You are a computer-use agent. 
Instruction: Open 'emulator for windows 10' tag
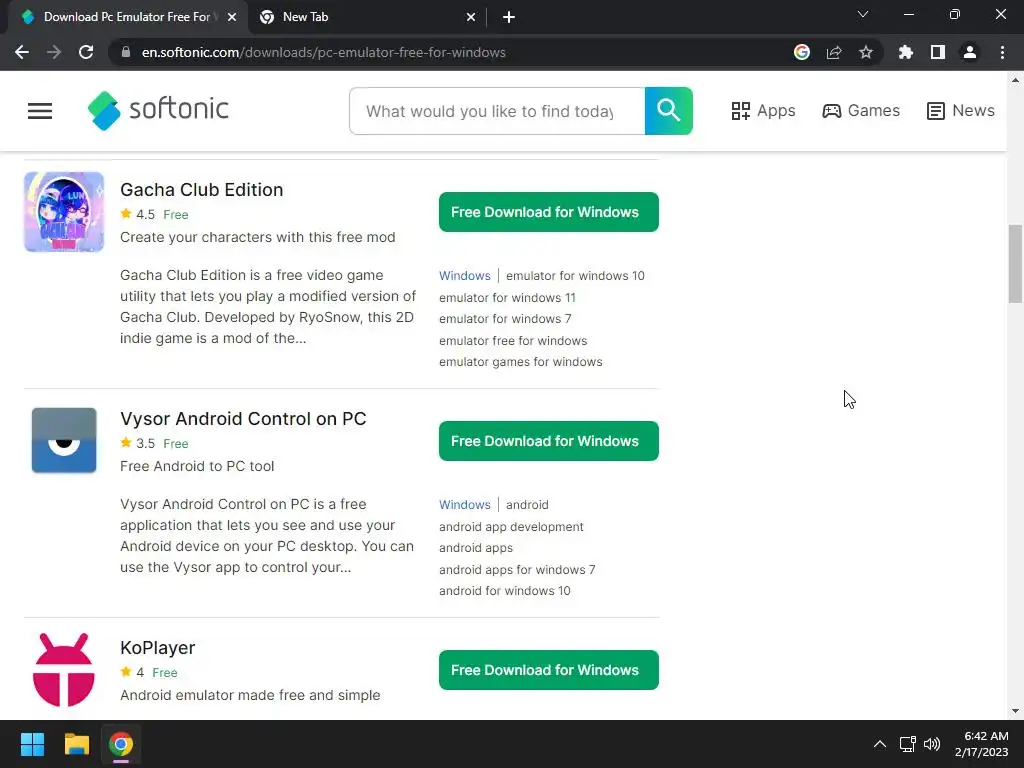click(x=575, y=276)
